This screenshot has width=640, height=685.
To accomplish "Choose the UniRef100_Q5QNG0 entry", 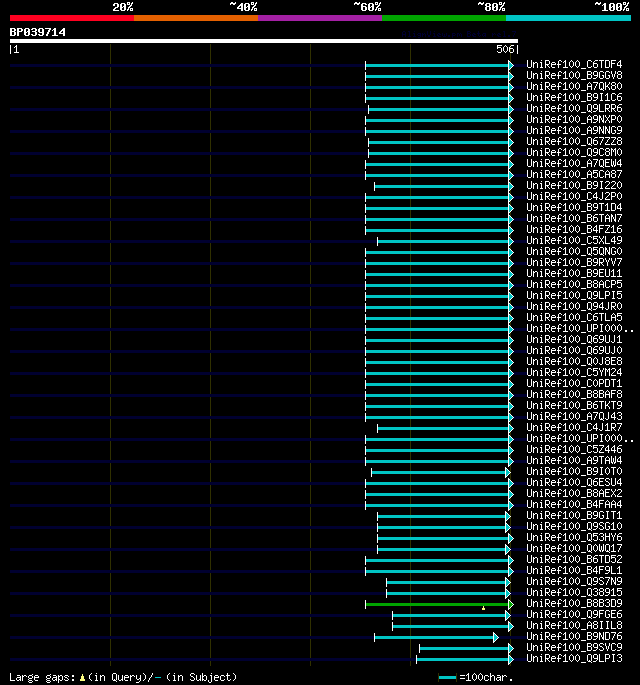I will tap(574, 252).
